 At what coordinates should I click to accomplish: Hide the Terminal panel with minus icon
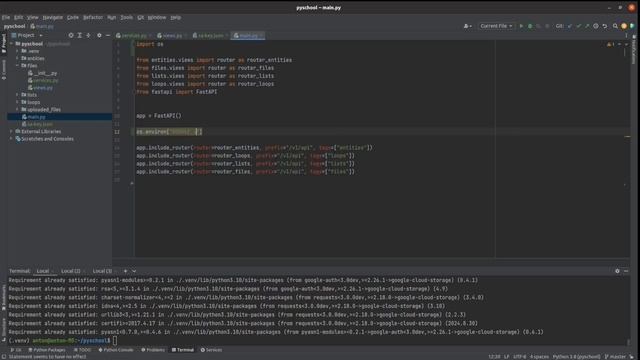click(626, 271)
